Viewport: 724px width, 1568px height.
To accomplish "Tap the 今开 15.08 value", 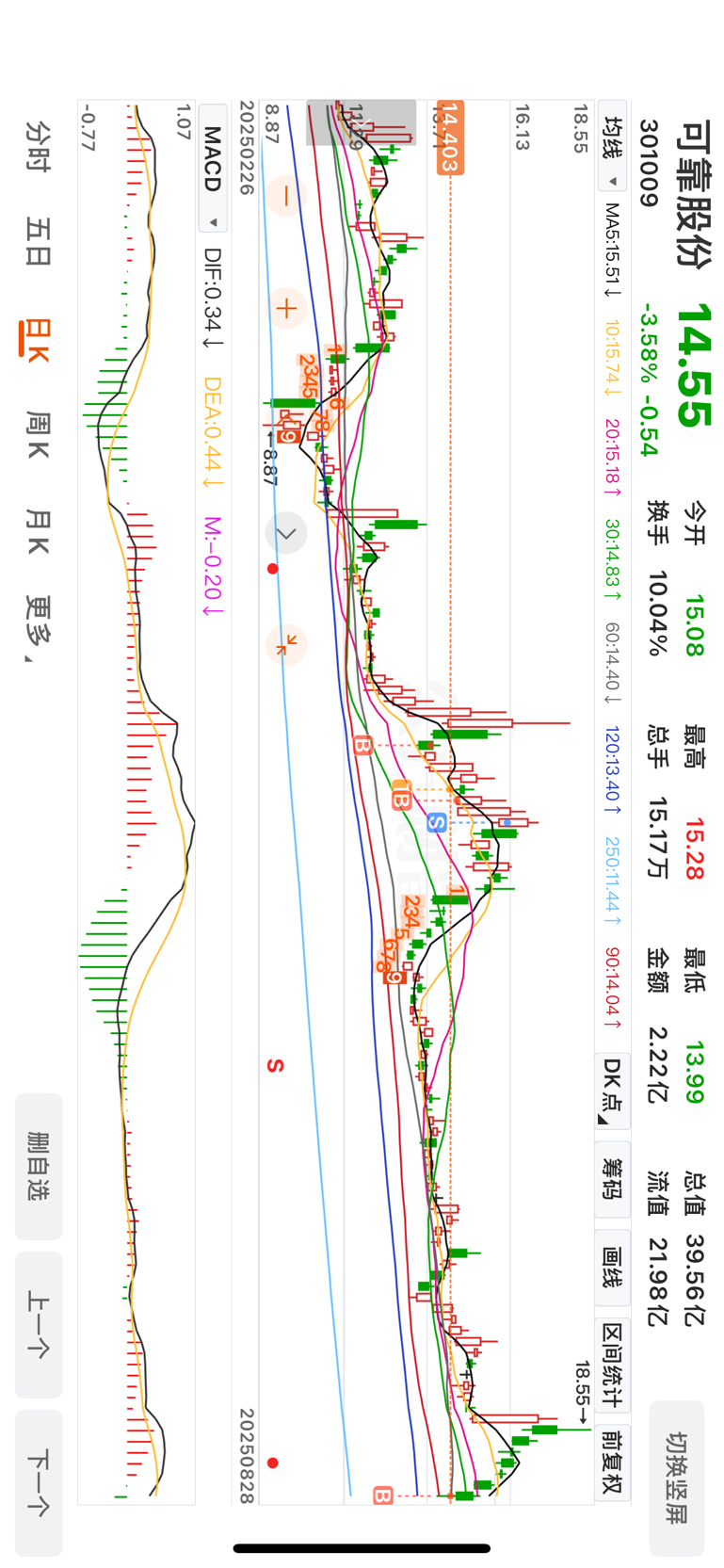I will [x=695, y=625].
